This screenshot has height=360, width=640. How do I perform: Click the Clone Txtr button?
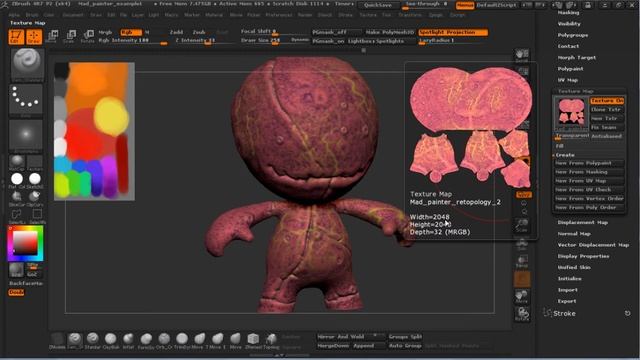(x=607, y=109)
